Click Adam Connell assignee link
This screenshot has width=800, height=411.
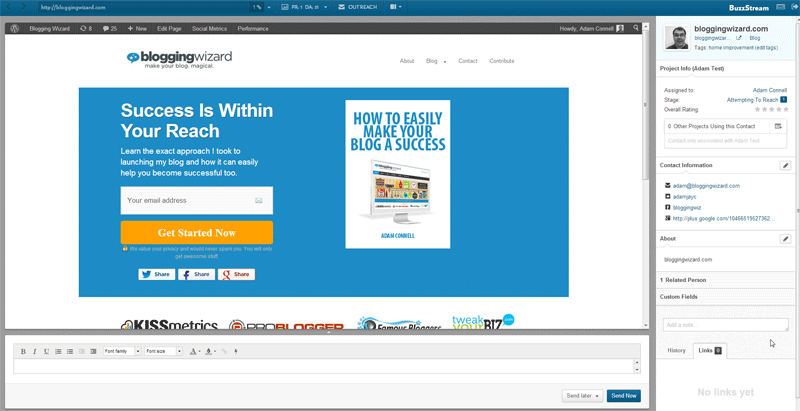[x=770, y=90]
